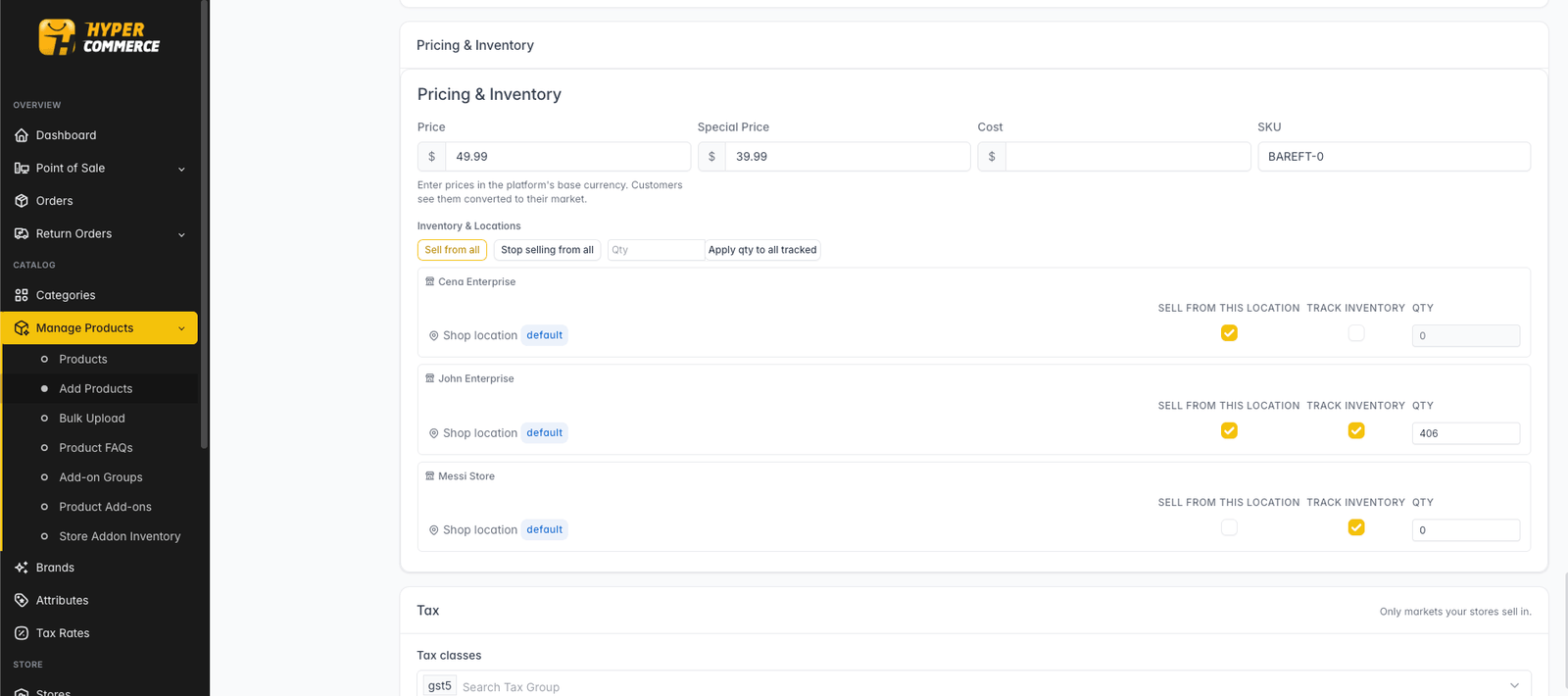Click the sidebar vertical scrollbar
The width and height of the screenshot is (1568, 696).
204,225
